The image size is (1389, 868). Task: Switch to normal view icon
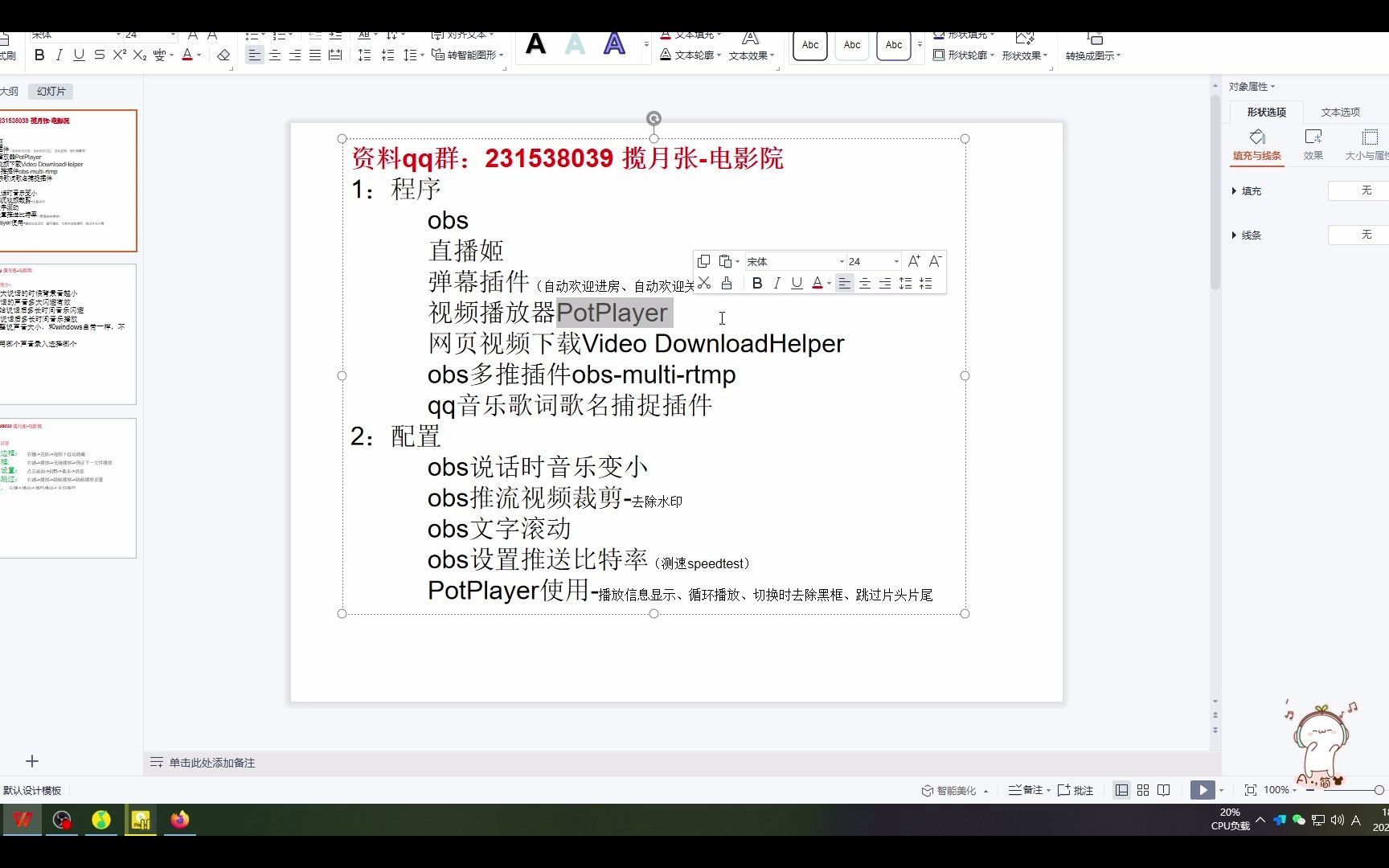(x=1121, y=791)
